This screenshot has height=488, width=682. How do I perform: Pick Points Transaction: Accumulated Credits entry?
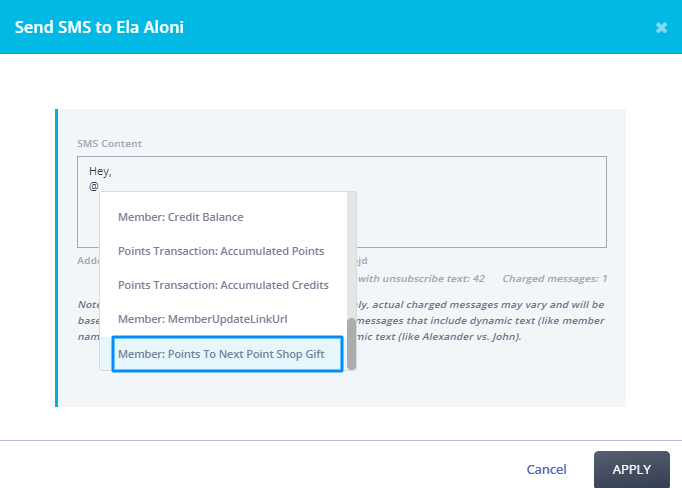pyautogui.click(x=223, y=285)
